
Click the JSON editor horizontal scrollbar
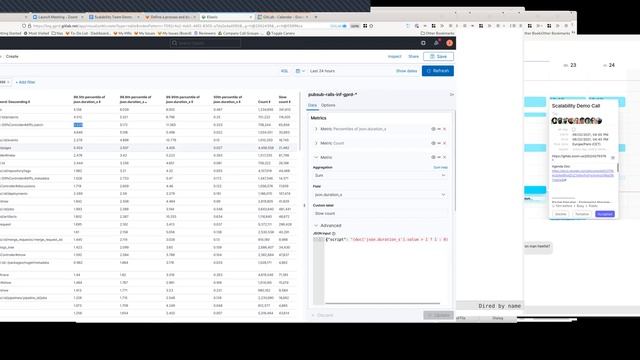point(382,303)
